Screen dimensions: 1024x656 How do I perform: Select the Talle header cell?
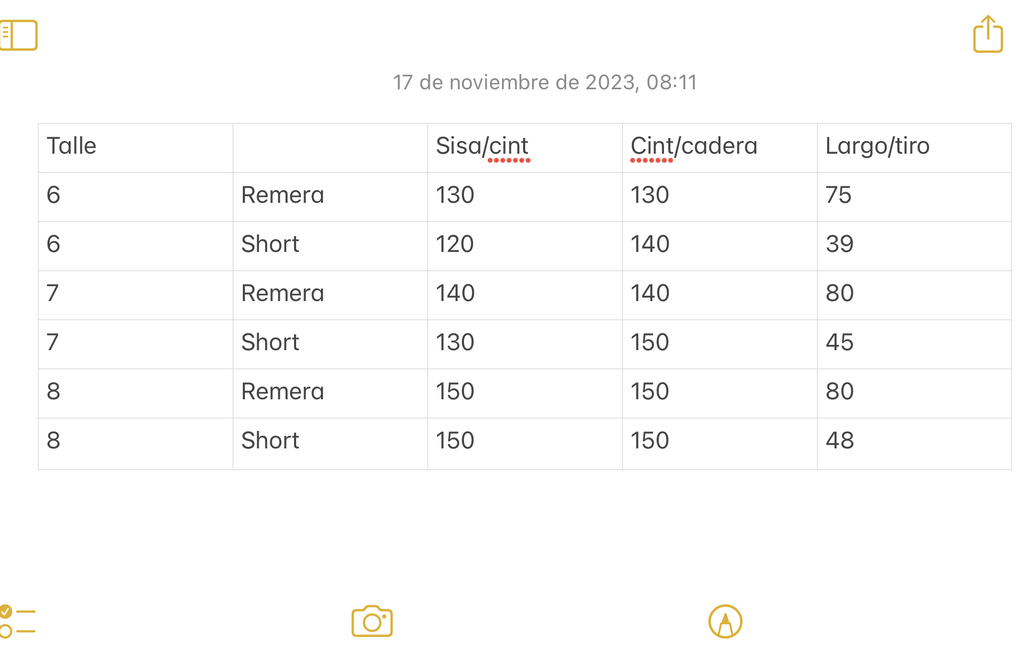136,148
